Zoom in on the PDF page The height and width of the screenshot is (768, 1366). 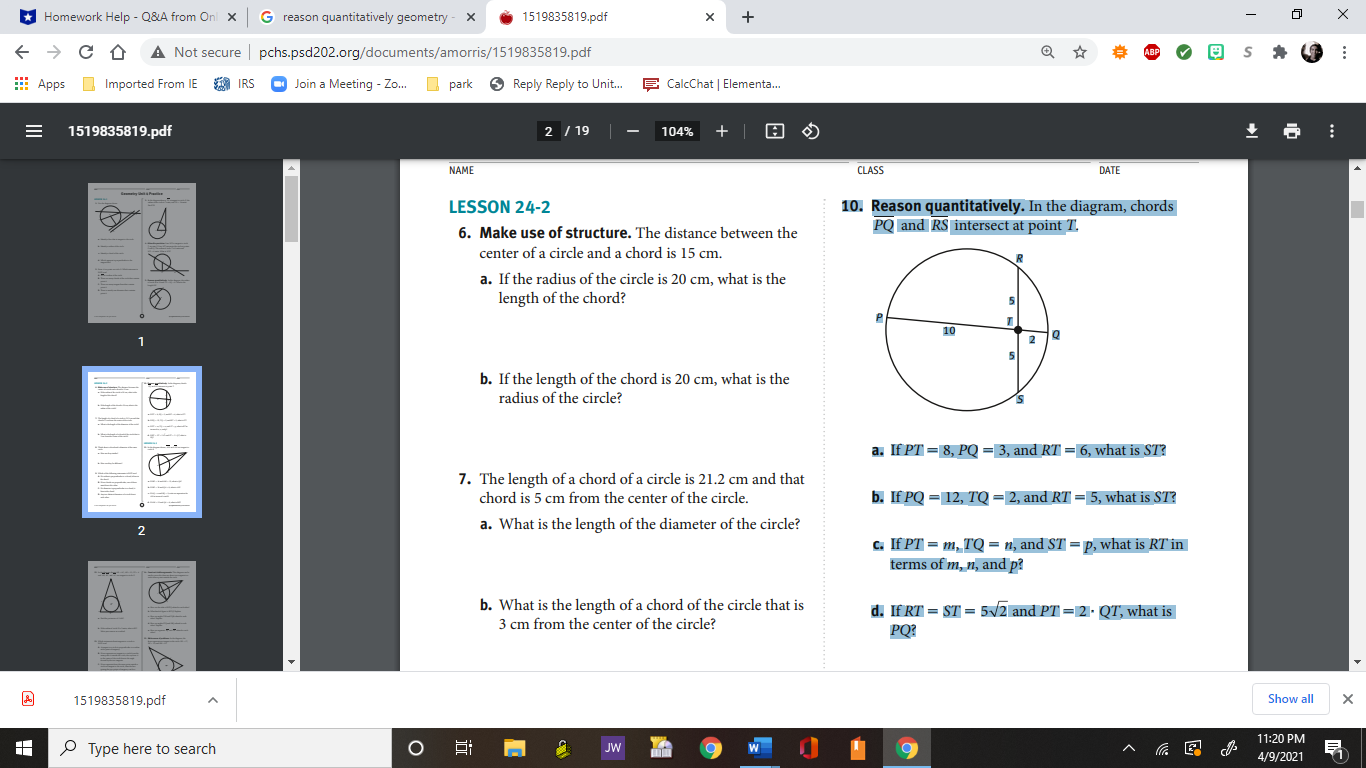[x=722, y=131]
